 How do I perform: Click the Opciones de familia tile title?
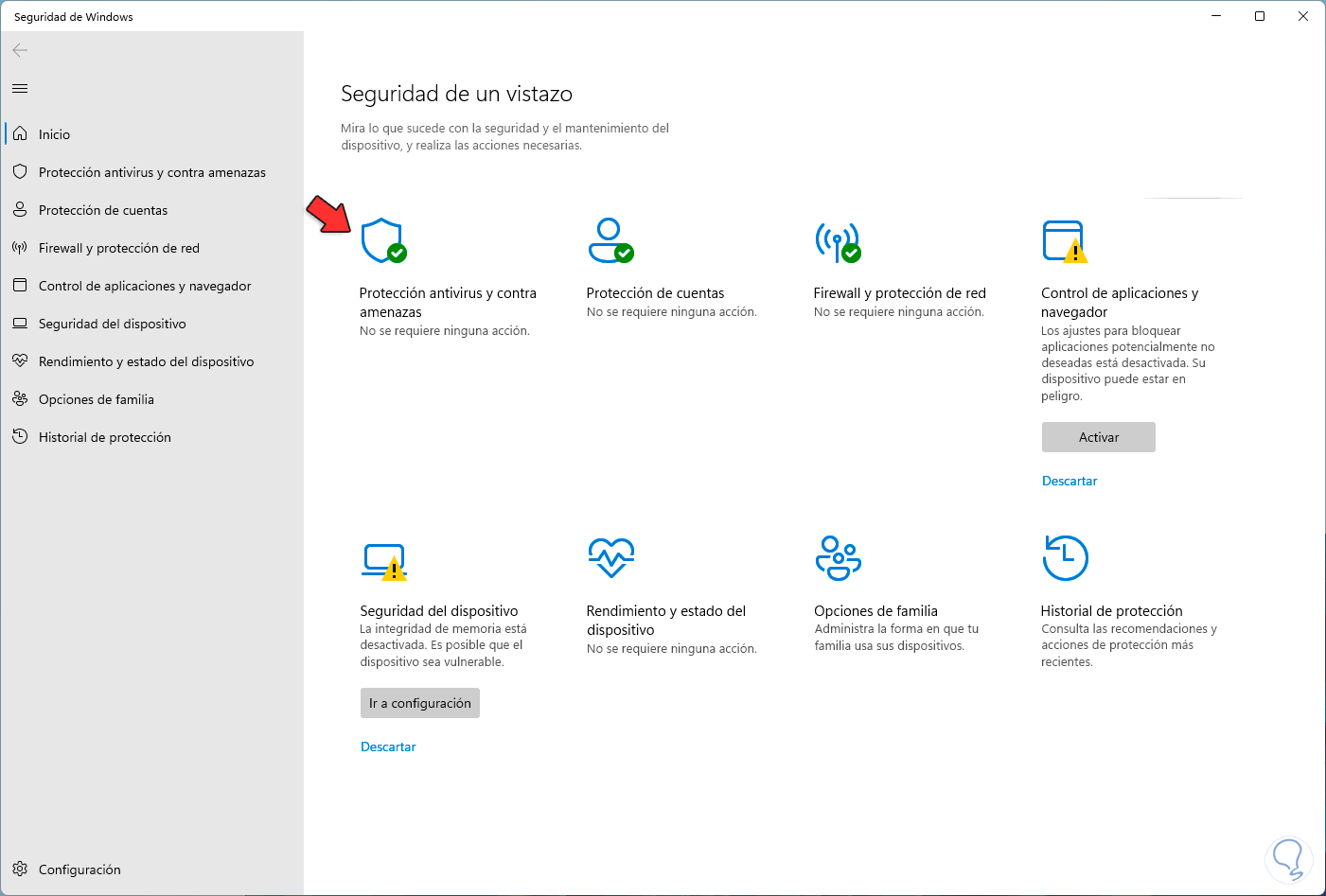click(875, 611)
